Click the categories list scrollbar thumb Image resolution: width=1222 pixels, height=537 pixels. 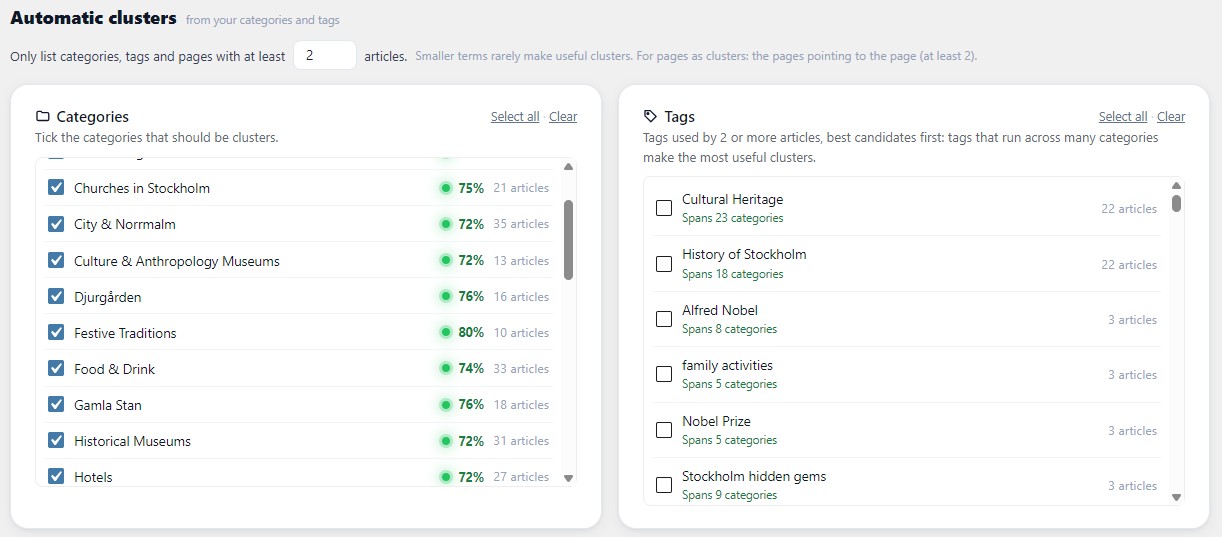569,240
